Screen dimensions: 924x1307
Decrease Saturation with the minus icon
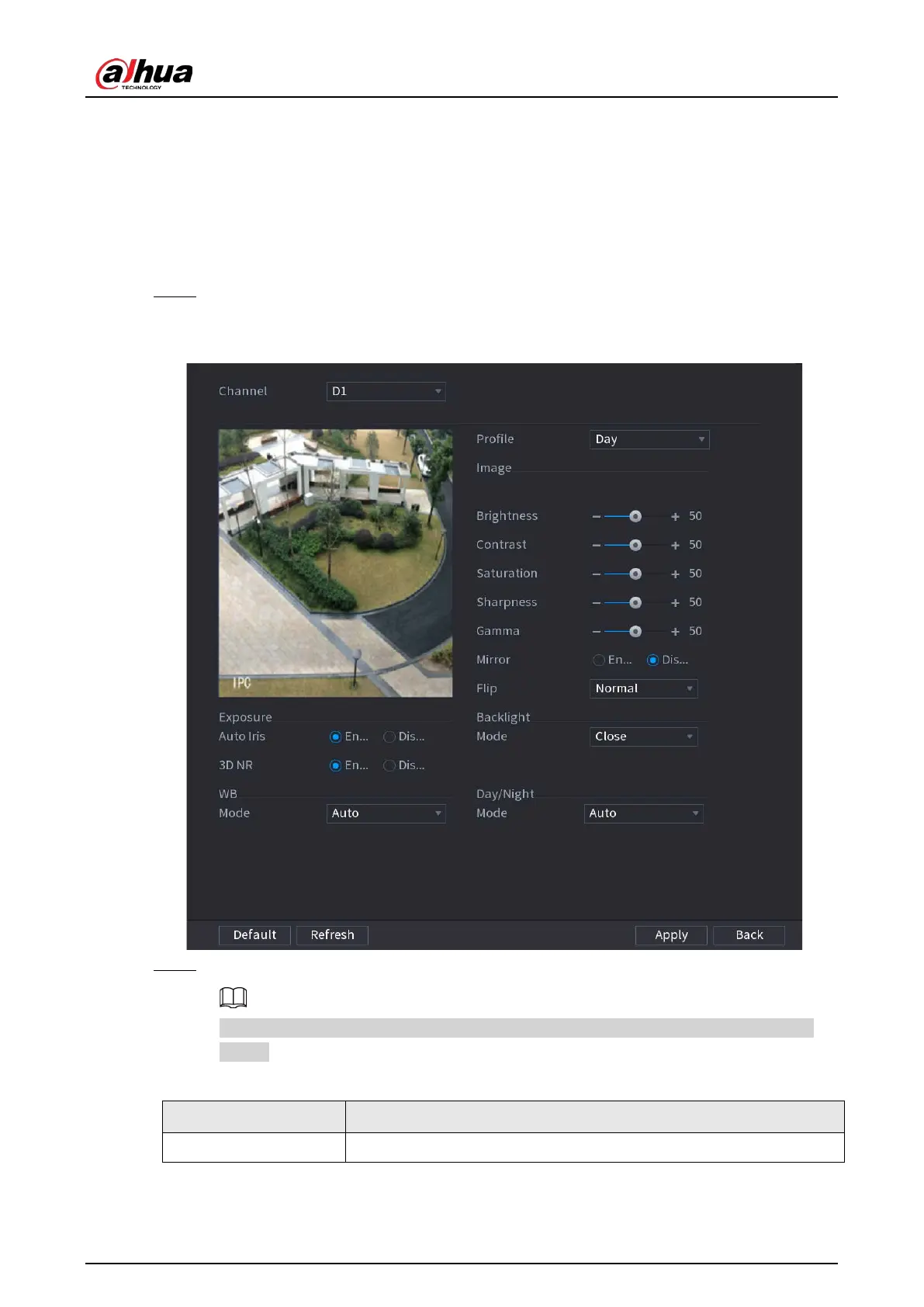pyautogui.click(x=596, y=574)
